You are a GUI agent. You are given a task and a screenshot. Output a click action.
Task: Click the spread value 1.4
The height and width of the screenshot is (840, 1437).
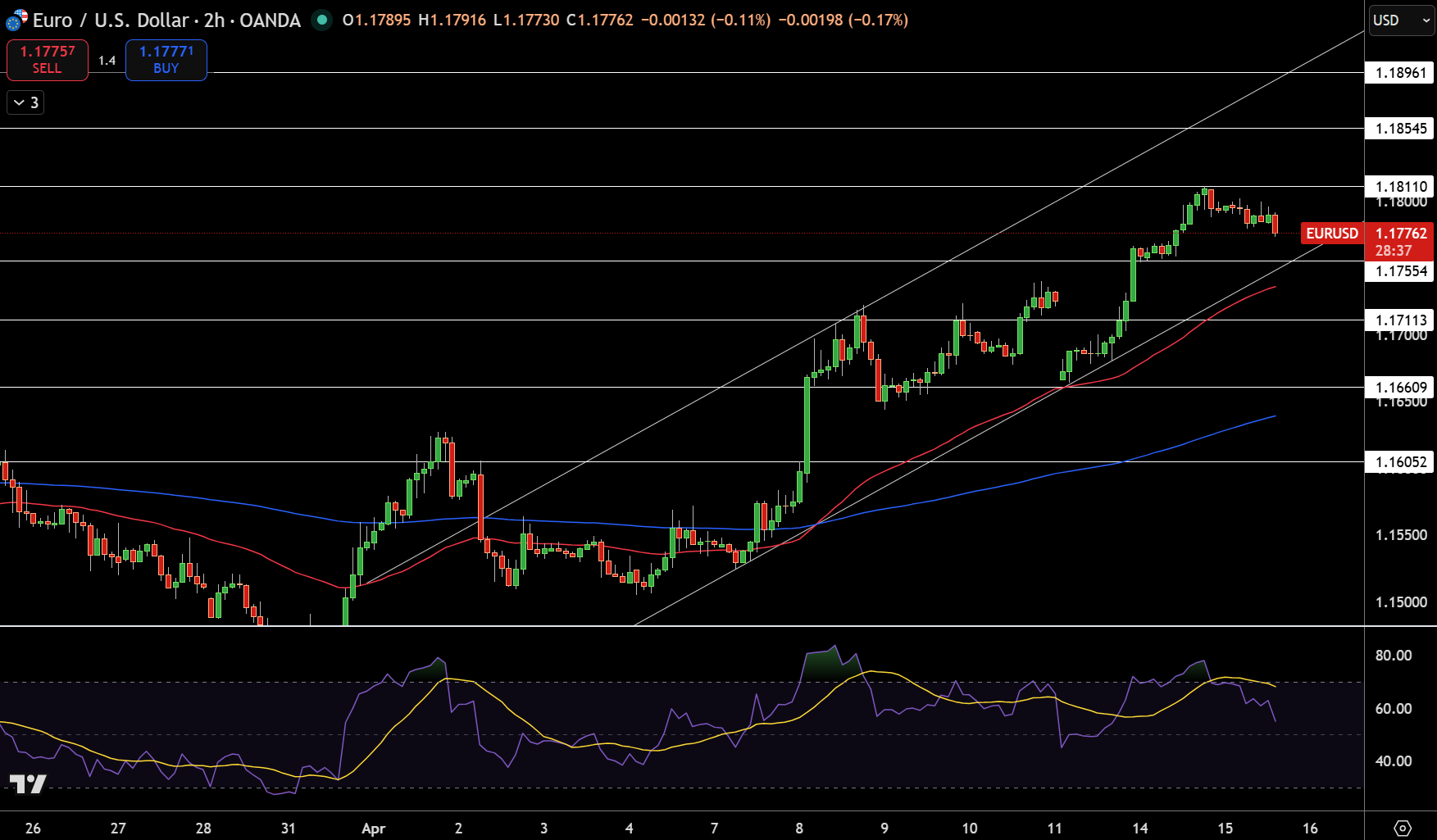(x=107, y=61)
